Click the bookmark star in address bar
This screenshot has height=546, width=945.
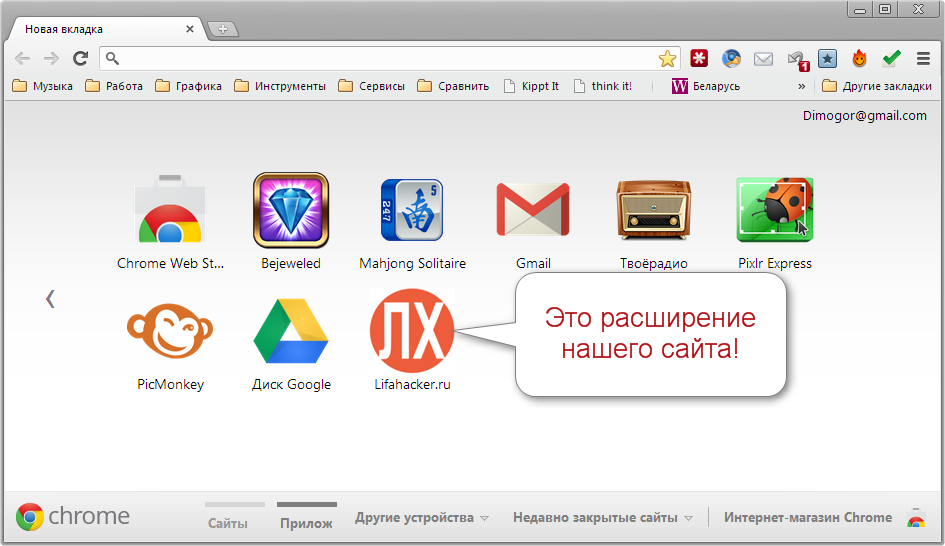pyautogui.click(x=667, y=59)
